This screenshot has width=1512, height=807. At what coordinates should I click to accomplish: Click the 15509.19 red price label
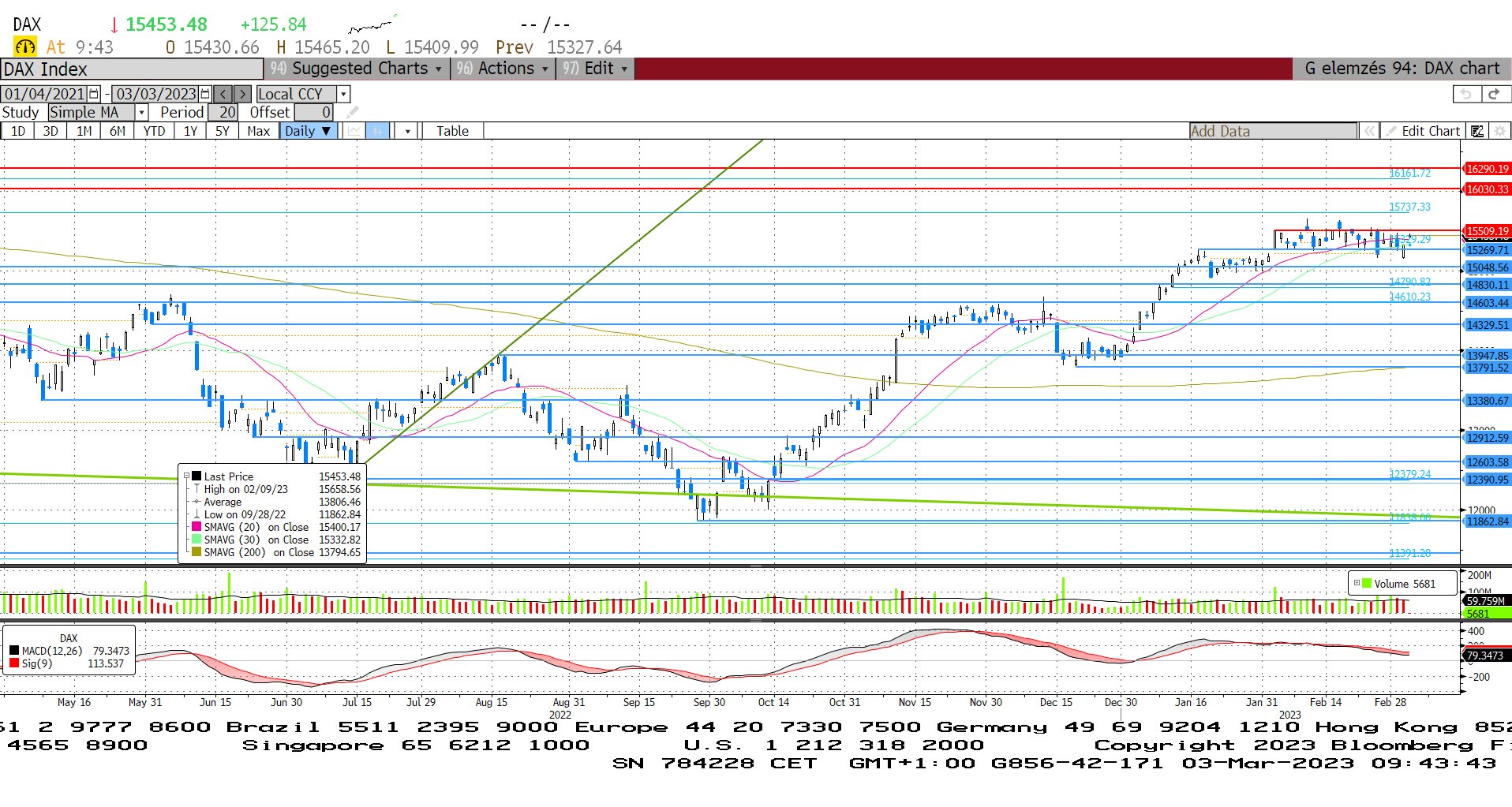point(1487,231)
